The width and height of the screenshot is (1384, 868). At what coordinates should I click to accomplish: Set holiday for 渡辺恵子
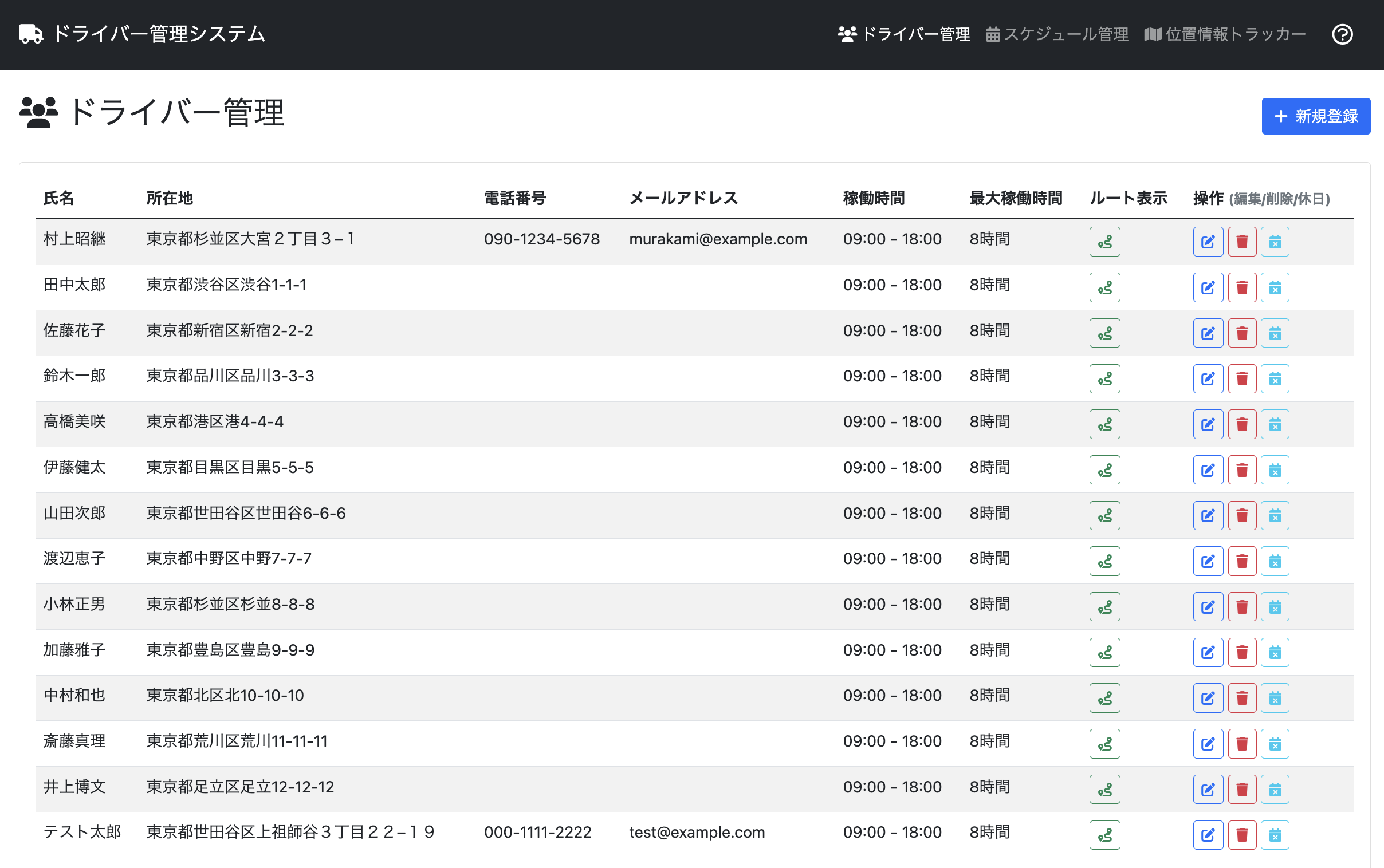[x=1275, y=561]
